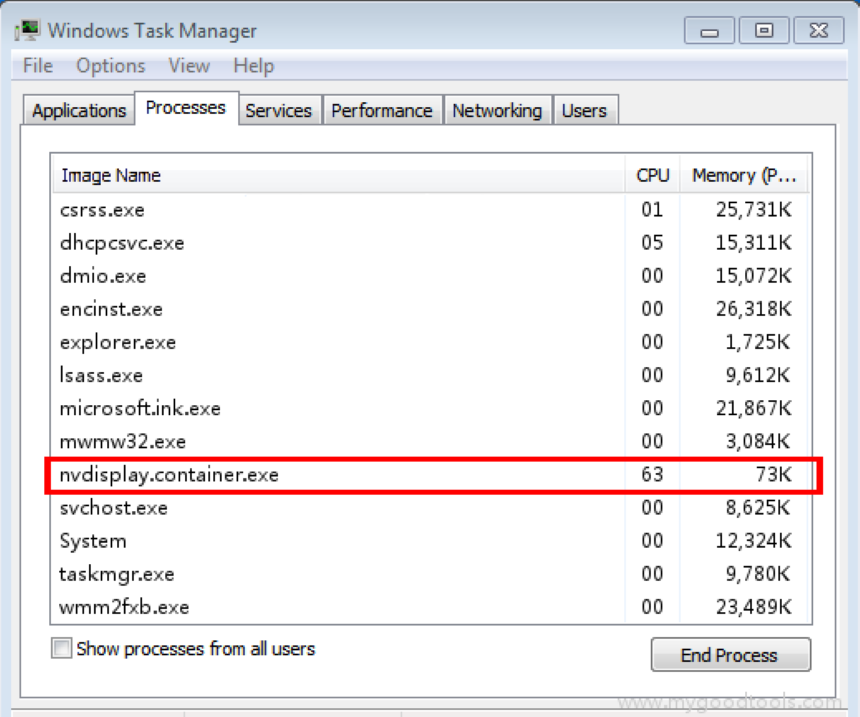
Task: Switch to the Services tab
Action: point(279,110)
